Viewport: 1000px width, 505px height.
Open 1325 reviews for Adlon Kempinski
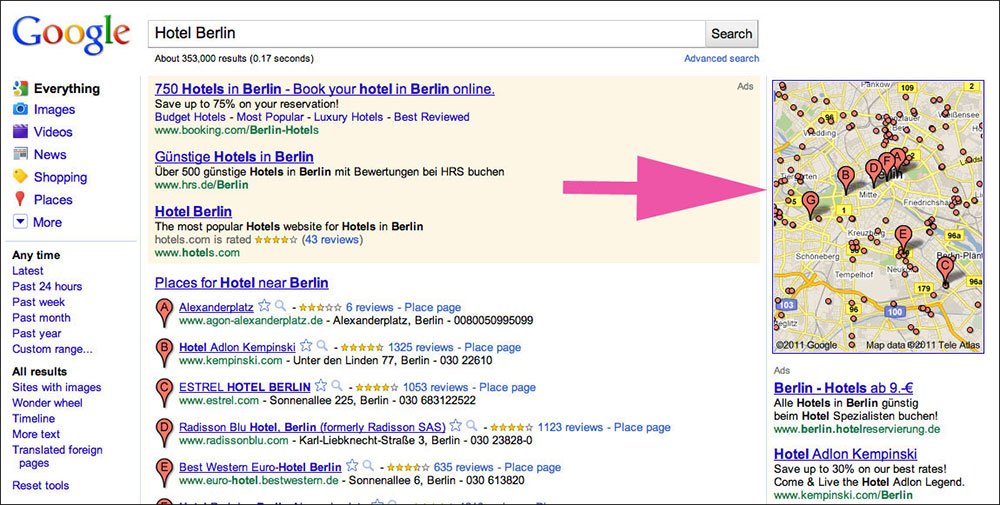[420, 348]
